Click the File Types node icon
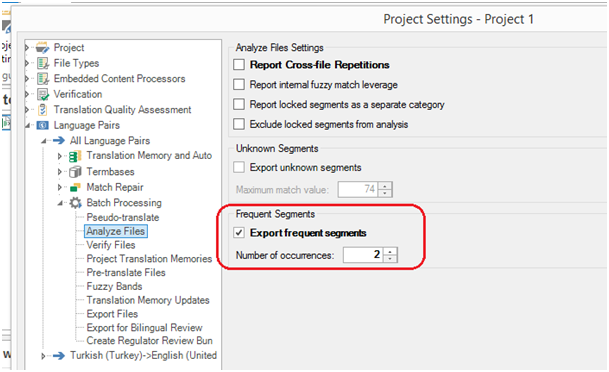609x372 pixels. click(42, 63)
